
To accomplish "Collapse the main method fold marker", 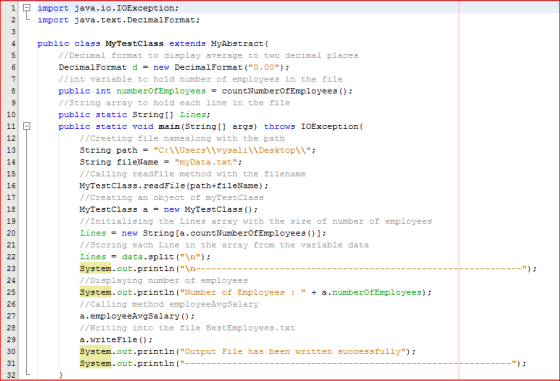I will [x=26, y=126].
